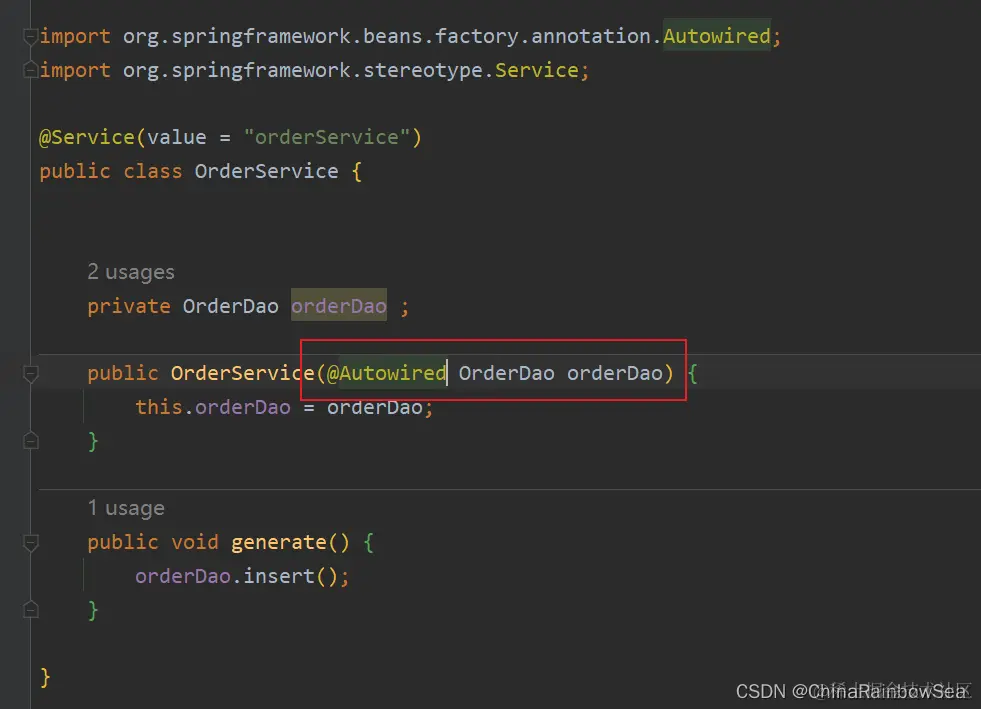Fold the closing brace of the constructor
The width and height of the screenshot is (981, 709).
(30, 441)
